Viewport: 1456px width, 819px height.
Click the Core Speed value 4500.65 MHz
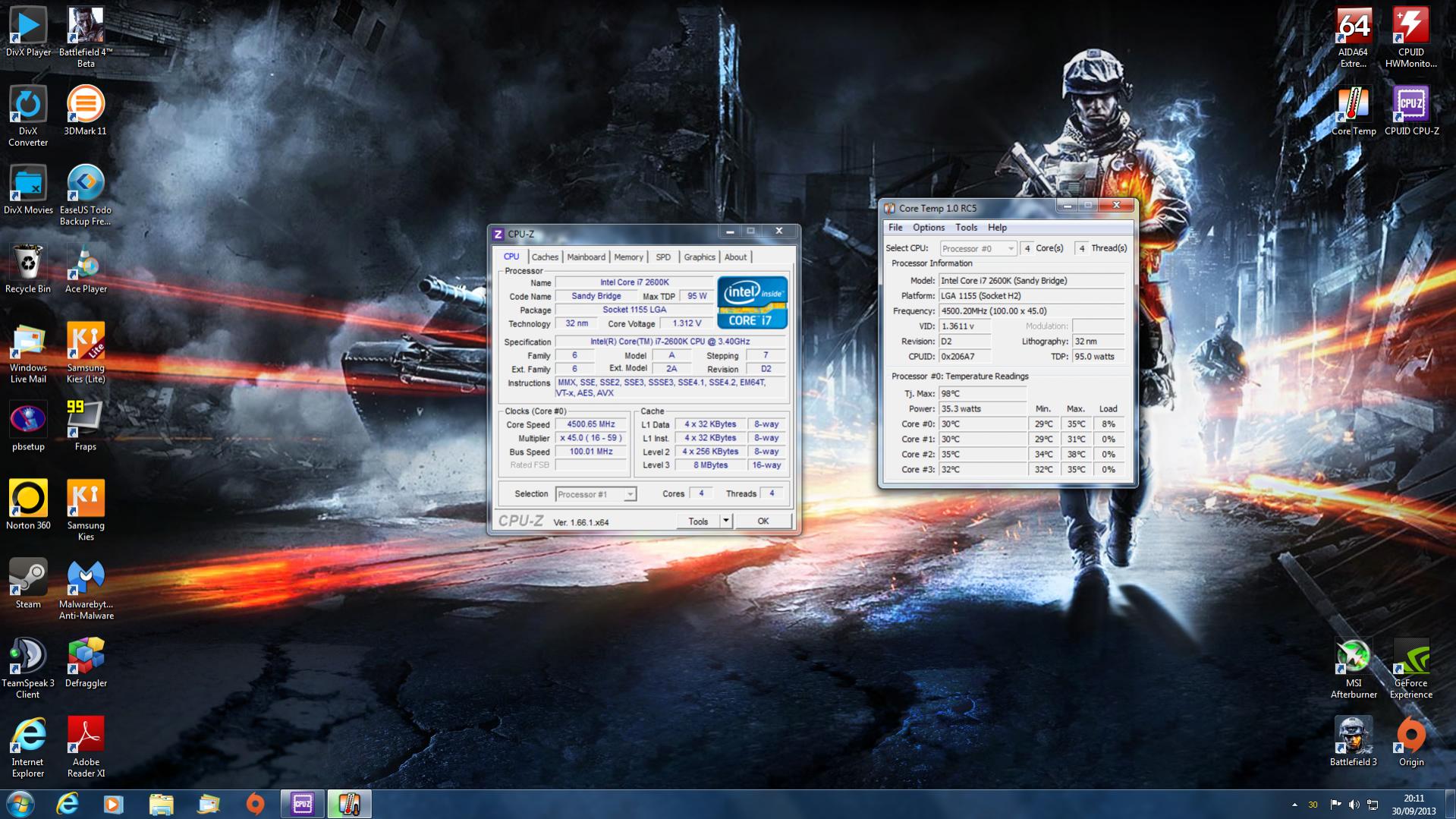coord(590,424)
